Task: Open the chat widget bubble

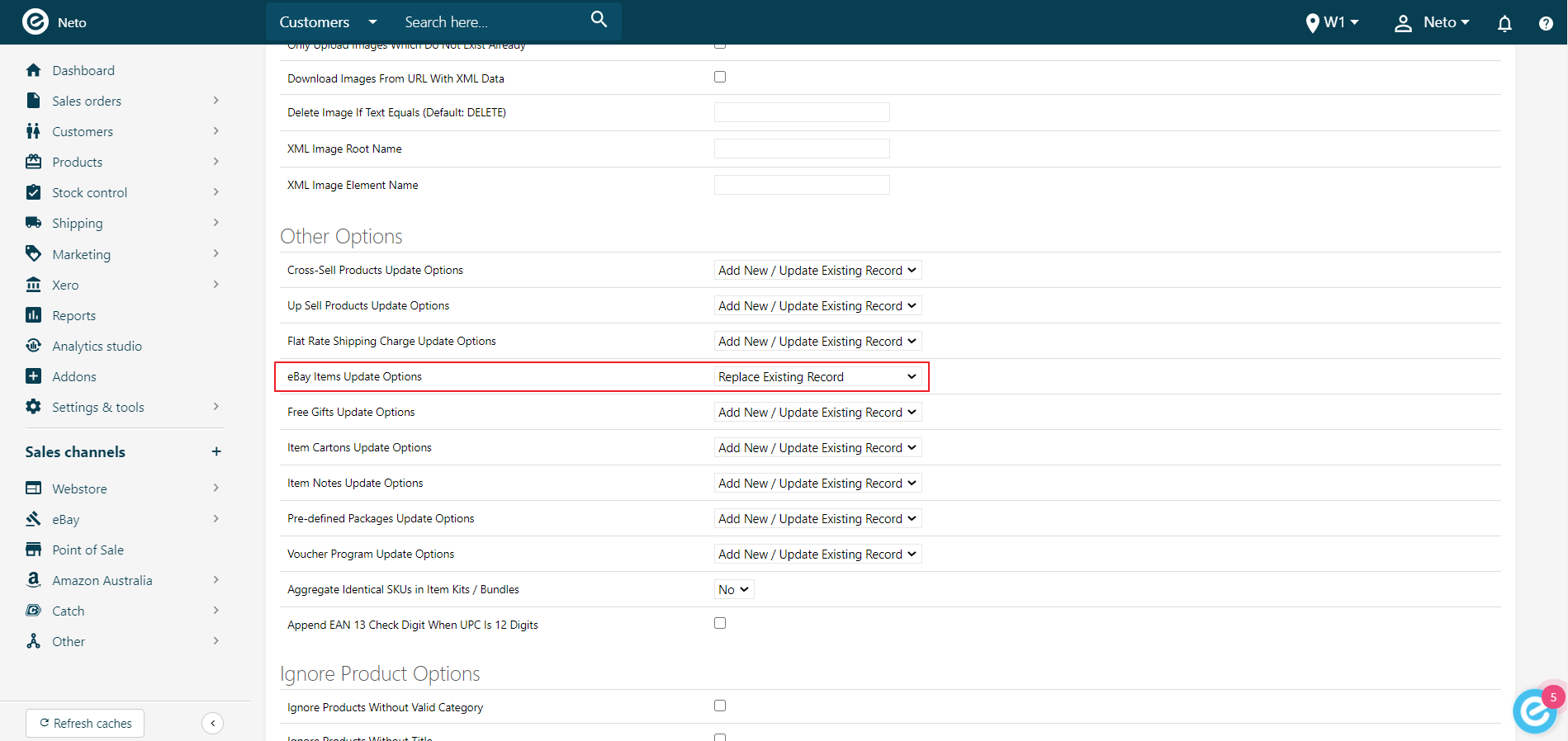Action: [1536, 710]
